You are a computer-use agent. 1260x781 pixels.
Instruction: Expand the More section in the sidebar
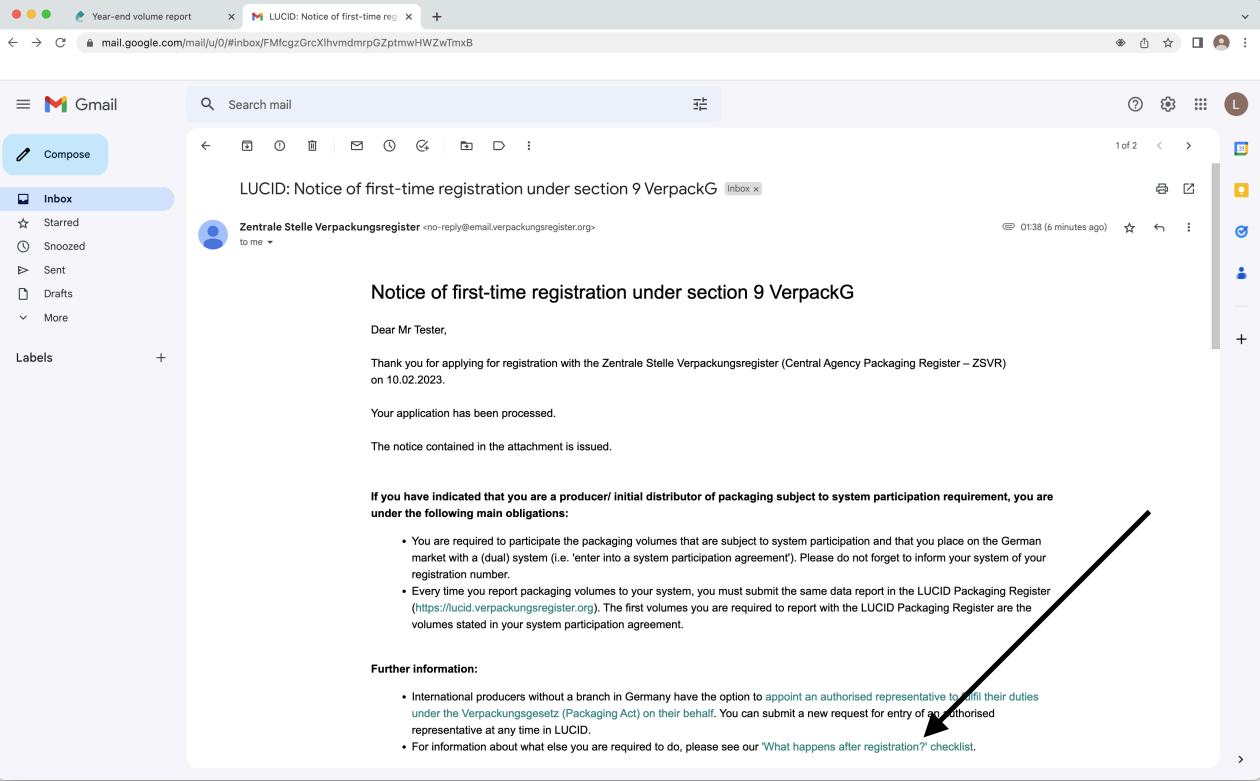[x=55, y=318]
